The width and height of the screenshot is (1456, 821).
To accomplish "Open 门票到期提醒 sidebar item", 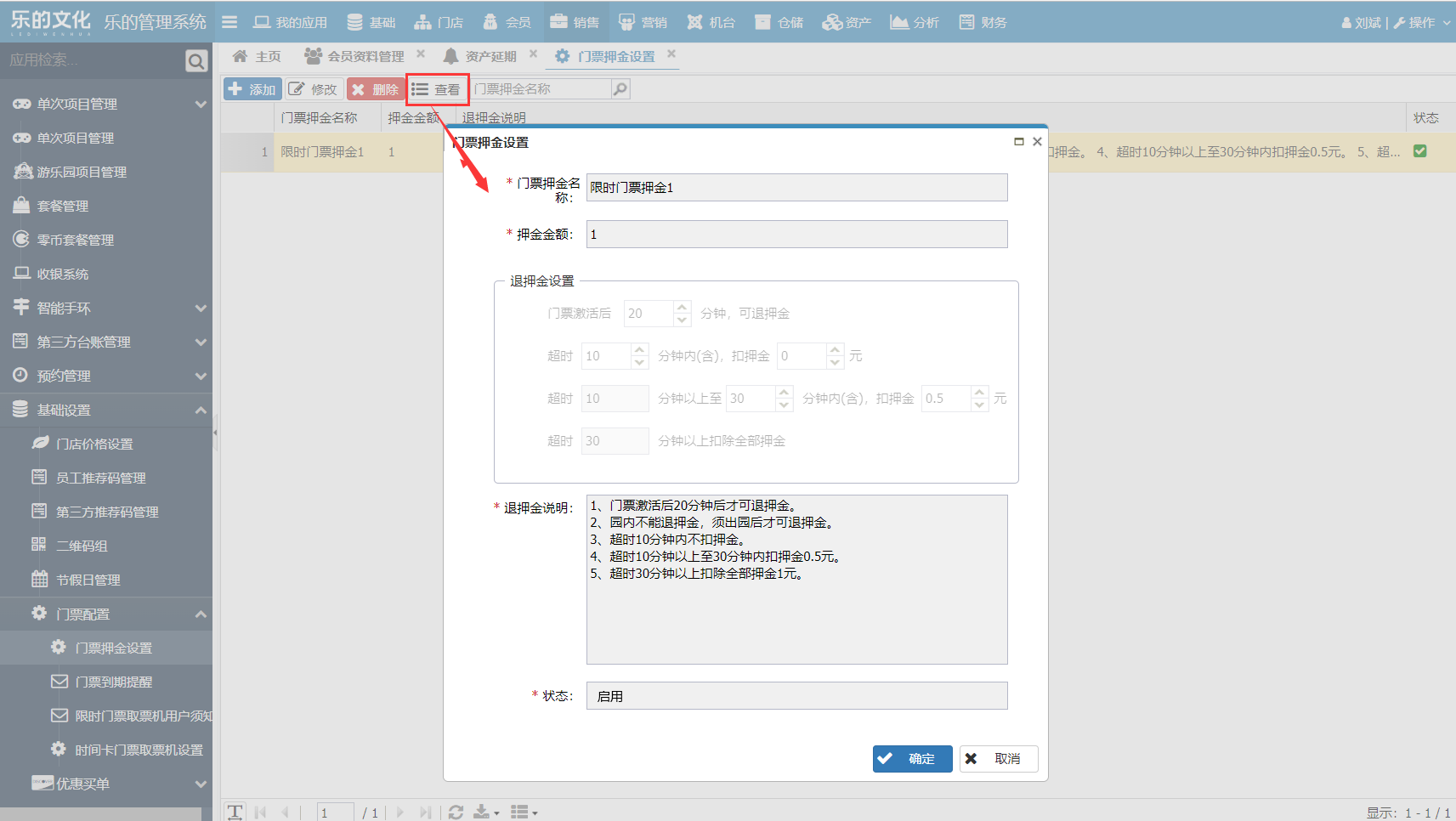I will pyautogui.click(x=106, y=682).
